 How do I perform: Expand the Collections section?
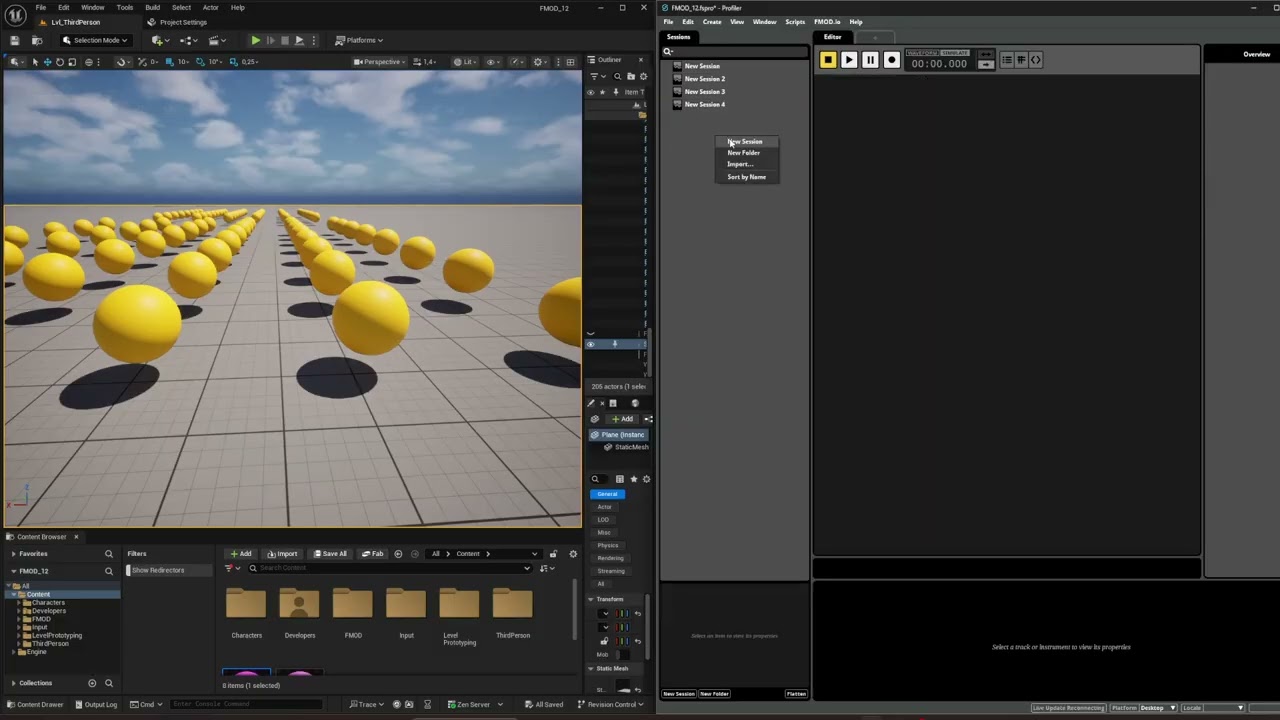13,683
